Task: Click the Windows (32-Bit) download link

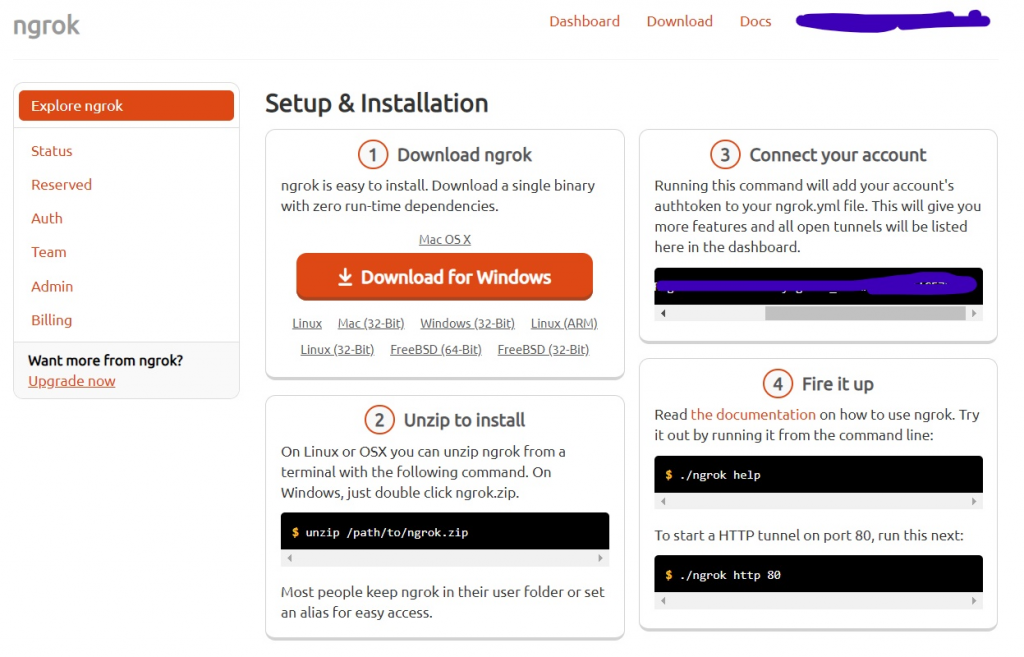Action: [x=468, y=323]
